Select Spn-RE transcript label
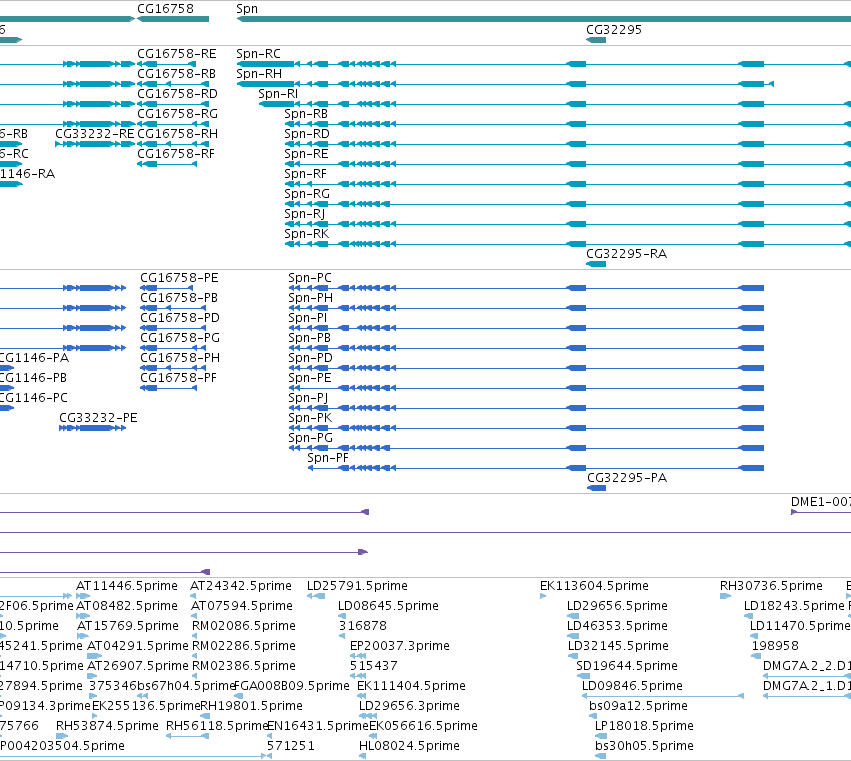 [306, 154]
